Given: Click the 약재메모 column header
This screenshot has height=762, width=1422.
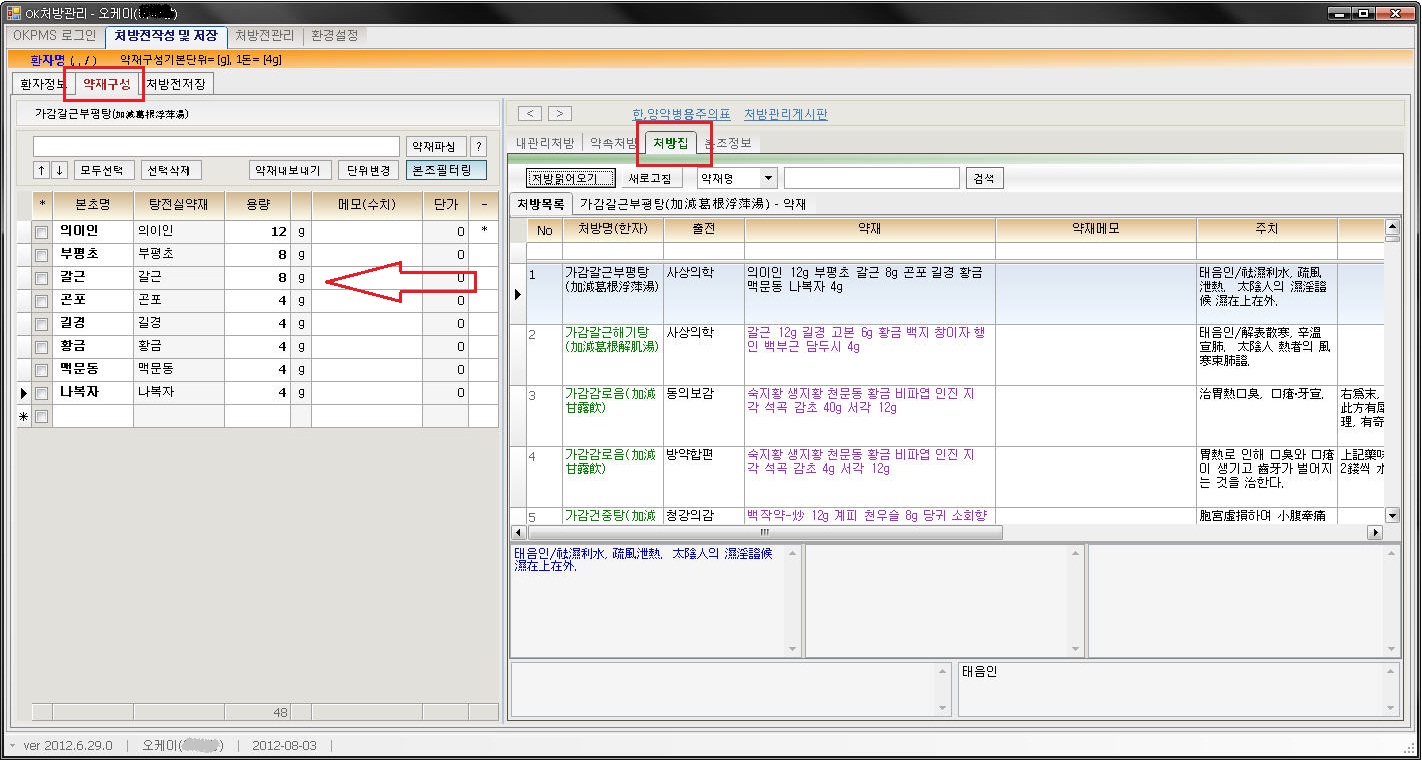Looking at the screenshot, I should 1096,229.
